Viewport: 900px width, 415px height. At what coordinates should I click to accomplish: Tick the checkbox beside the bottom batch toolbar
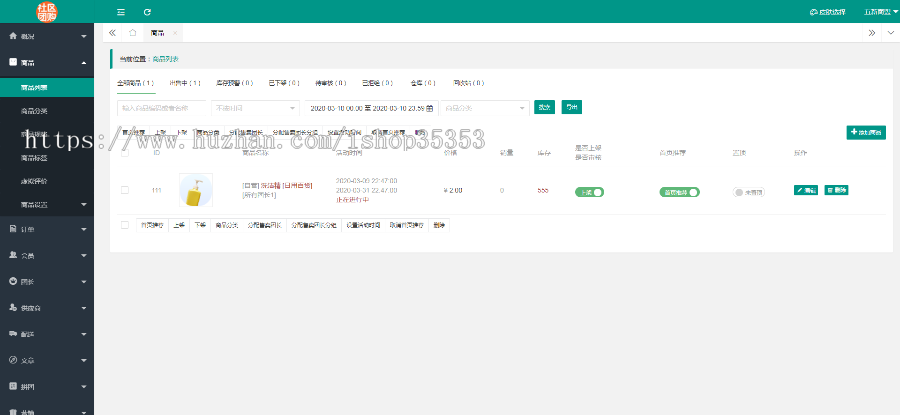coord(125,225)
